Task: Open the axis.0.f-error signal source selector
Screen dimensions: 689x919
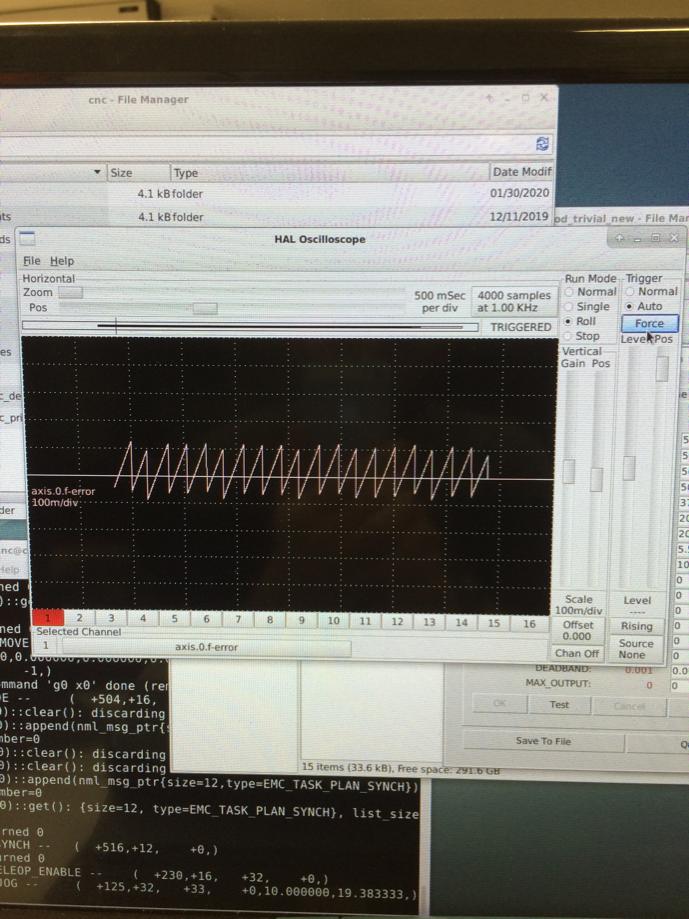Action: 207,647
